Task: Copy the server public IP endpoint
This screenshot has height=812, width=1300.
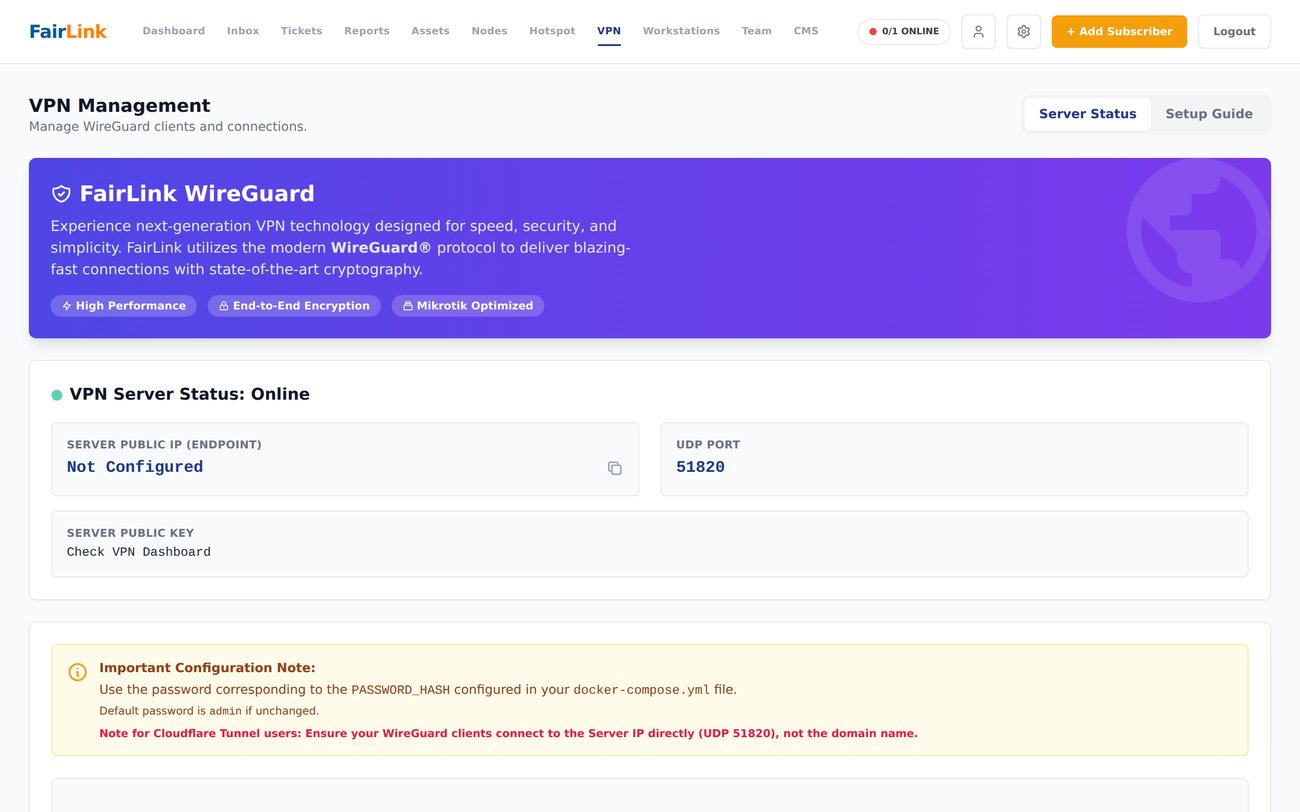Action: (614, 468)
